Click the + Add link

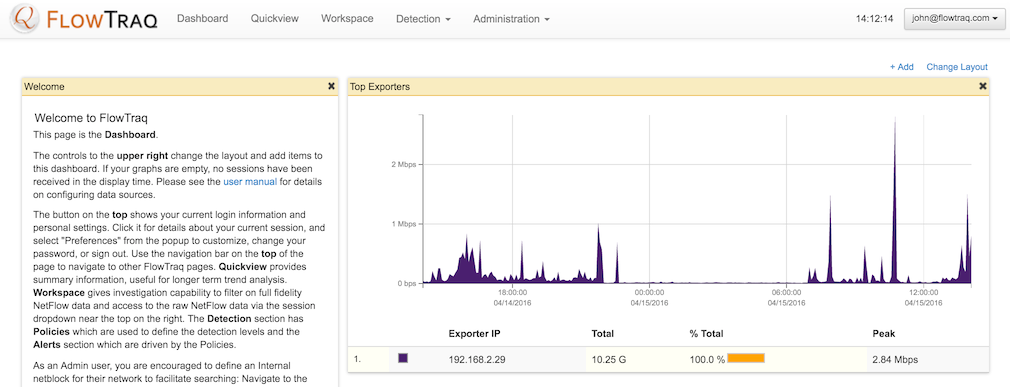click(x=901, y=67)
